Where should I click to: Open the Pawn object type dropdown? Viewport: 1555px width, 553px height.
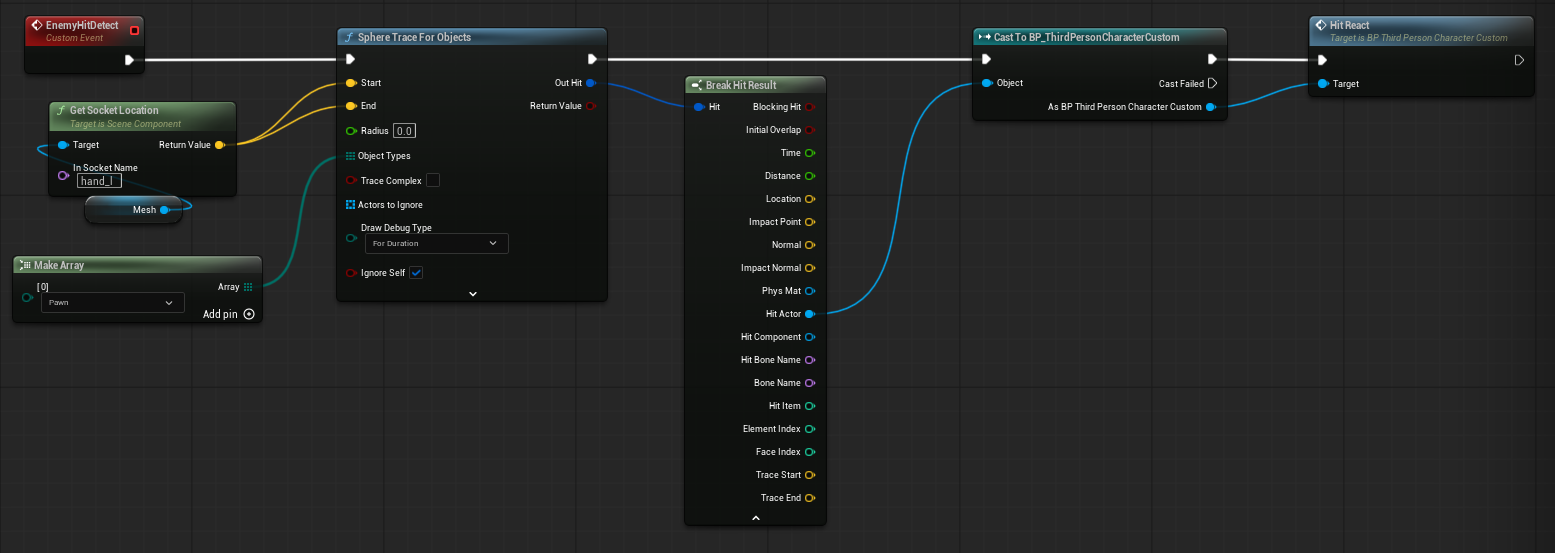(112, 302)
